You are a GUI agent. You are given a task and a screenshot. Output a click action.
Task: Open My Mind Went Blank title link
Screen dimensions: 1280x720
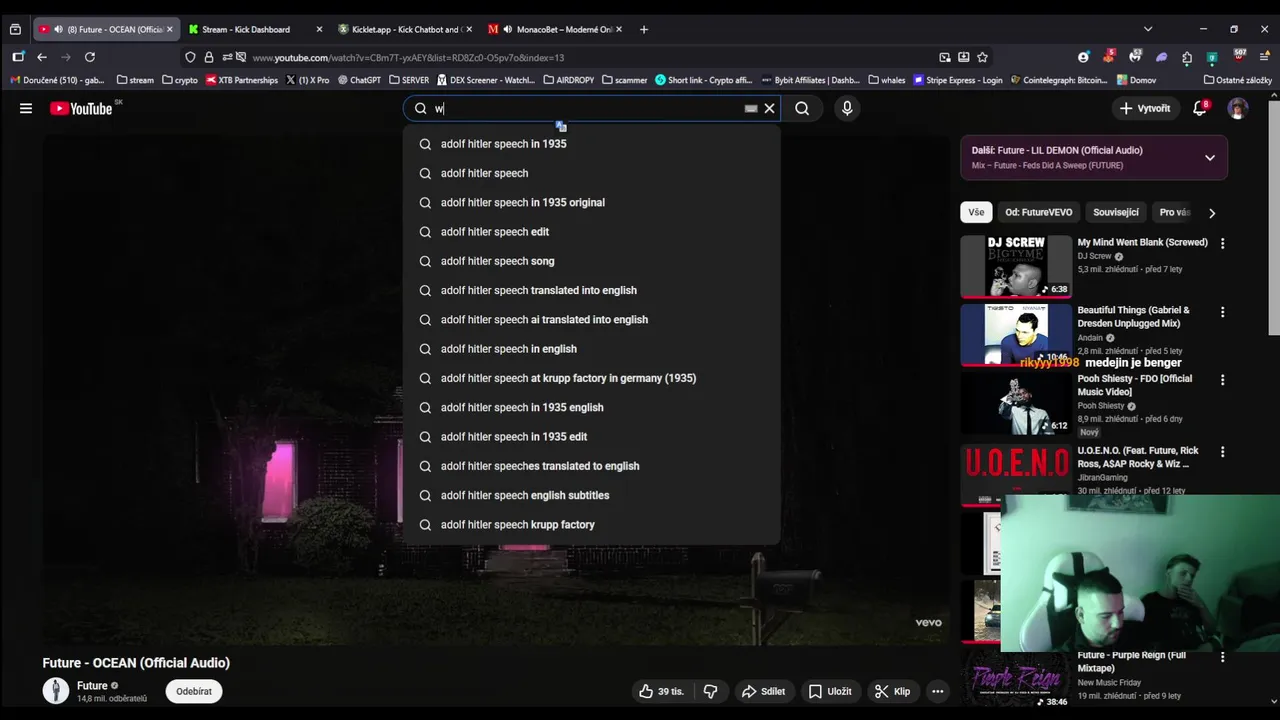(x=1142, y=242)
